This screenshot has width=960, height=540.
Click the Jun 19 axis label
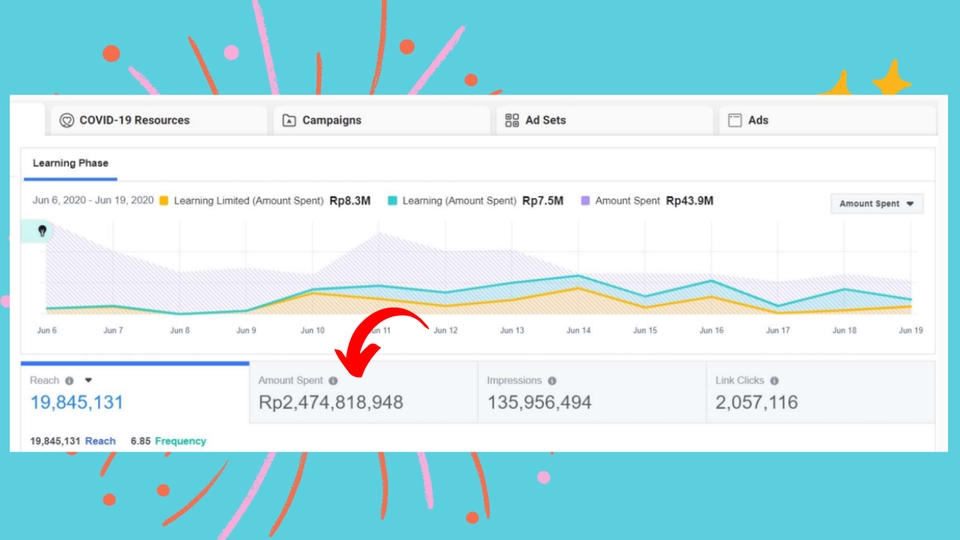910,331
